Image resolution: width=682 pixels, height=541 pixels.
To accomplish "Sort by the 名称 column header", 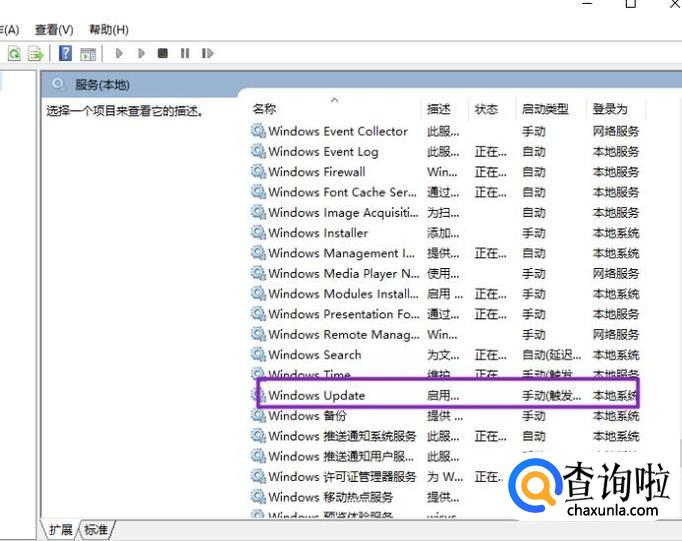I will point(264,109).
